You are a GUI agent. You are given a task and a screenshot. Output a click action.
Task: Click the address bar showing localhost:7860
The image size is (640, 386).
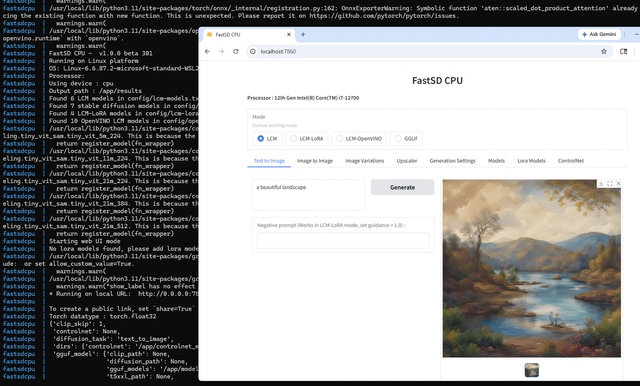(x=429, y=51)
